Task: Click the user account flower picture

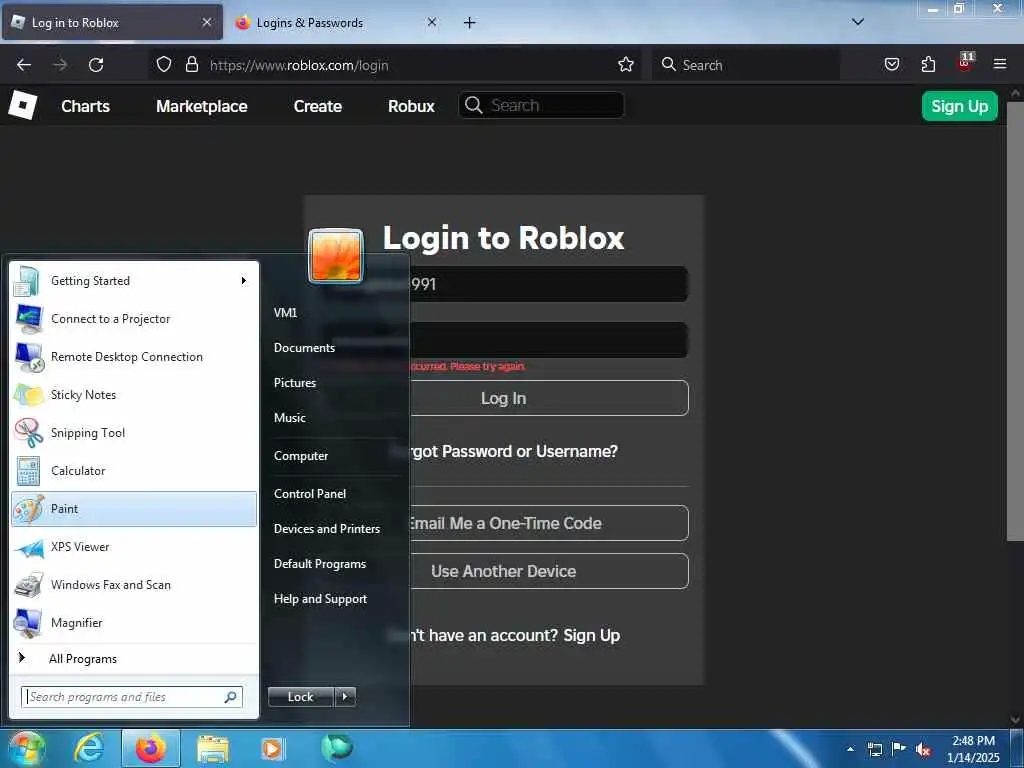Action: click(x=336, y=255)
